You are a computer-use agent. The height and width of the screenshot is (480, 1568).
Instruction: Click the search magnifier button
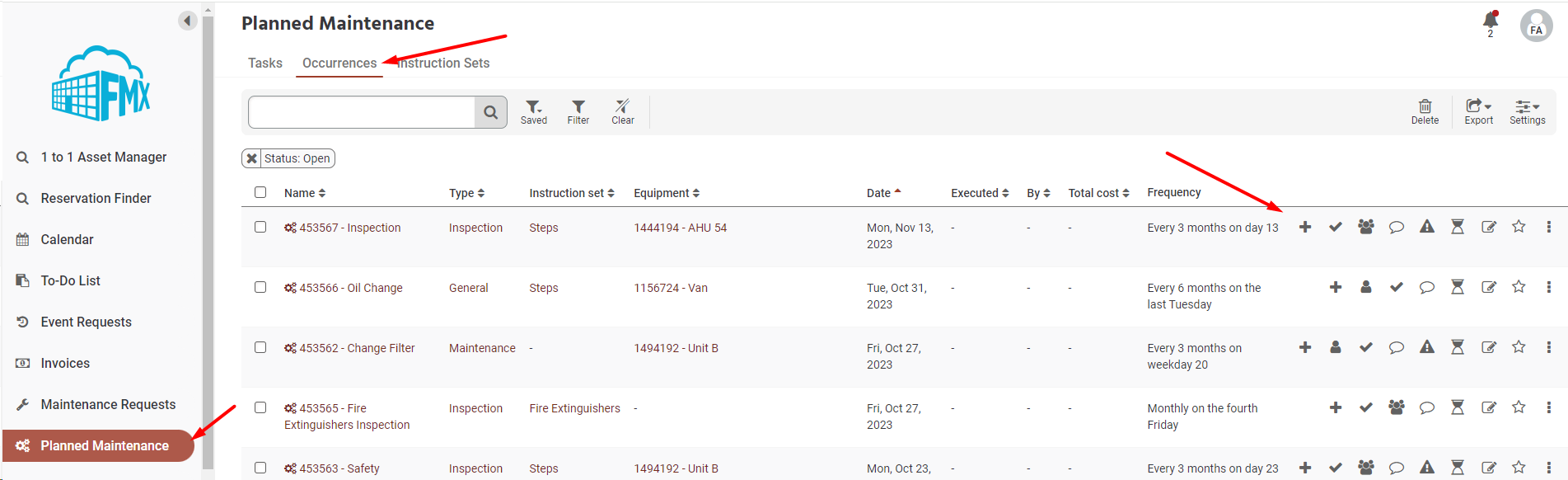[490, 112]
